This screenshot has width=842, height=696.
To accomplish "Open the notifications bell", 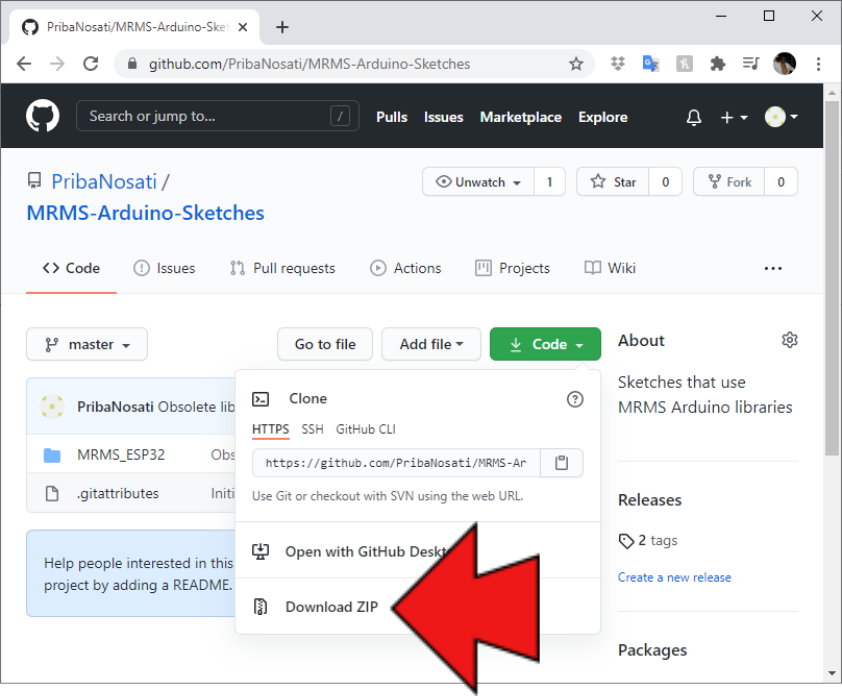I will click(x=694, y=117).
